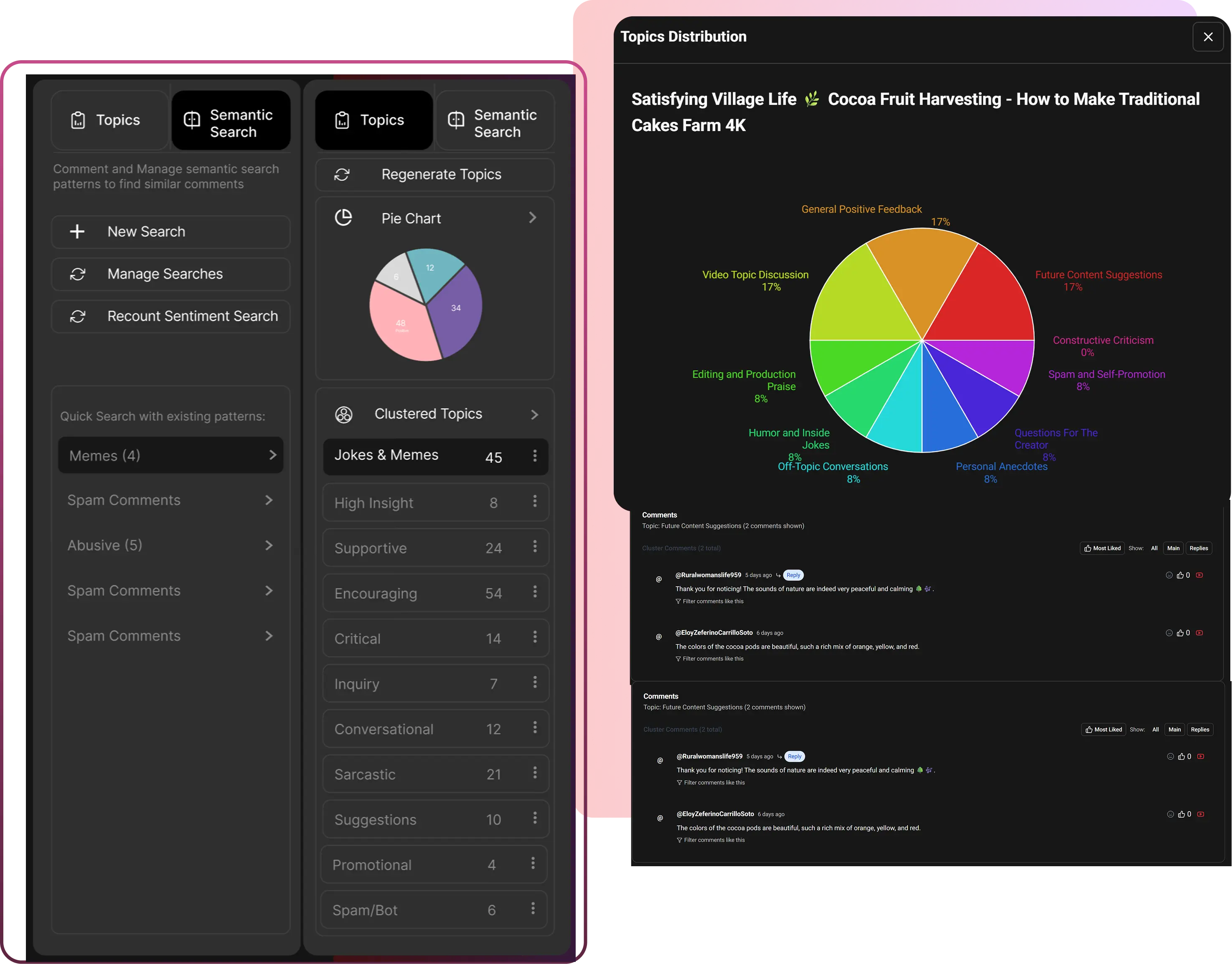Click the neutral sentiment face icon on a comment
This screenshot has height=964, width=1232.
tap(1169, 575)
